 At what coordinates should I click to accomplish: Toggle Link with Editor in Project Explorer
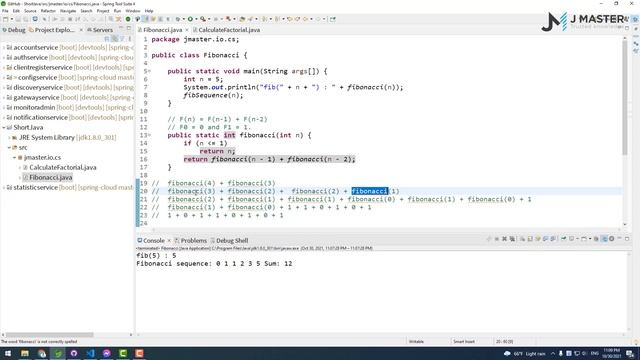tap(115, 38)
